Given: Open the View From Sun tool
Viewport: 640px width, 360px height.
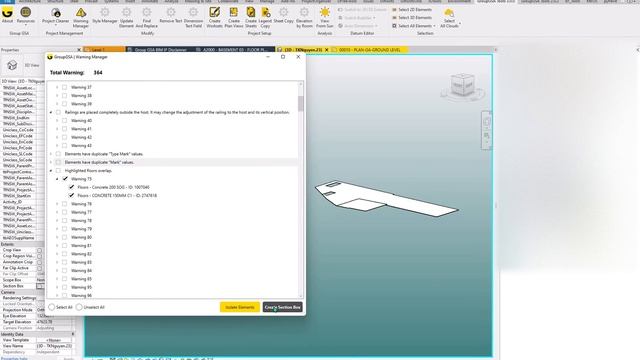Looking at the screenshot, I should (x=325, y=18).
